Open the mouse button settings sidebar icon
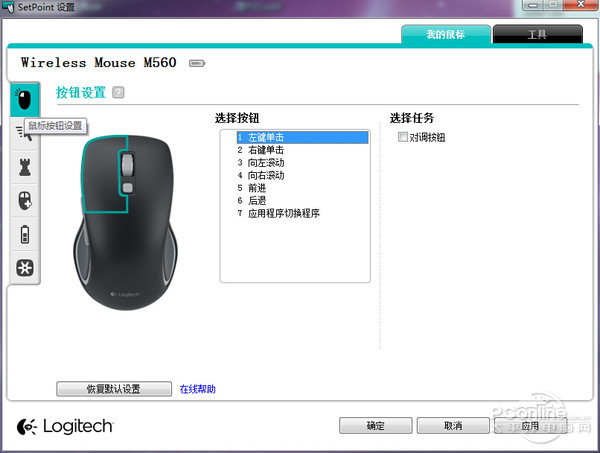Viewport: 600px width, 453px height. click(x=24, y=100)
